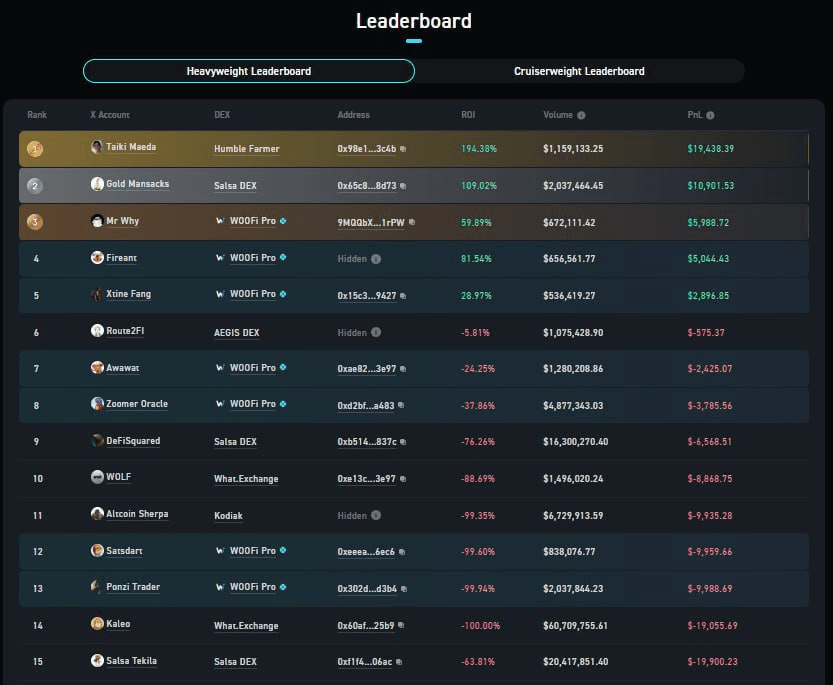The height and width of the screenshot is (685, 833).
Task: Open Salsa DEX link in DeFiSquared's row
Action: [237, 441]
